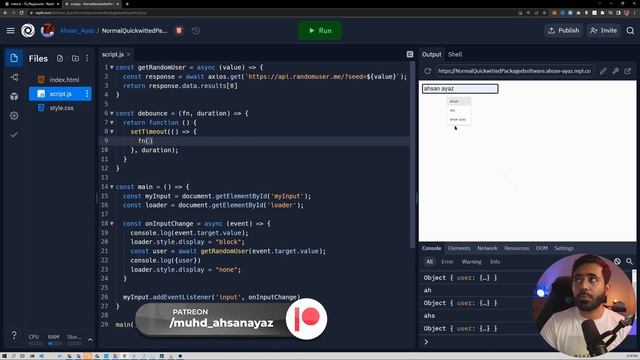This screenshot has height=360, width=640.
Task: Open the DOM devtools tab
Action: pyautogui.click(x=542, y=248)
